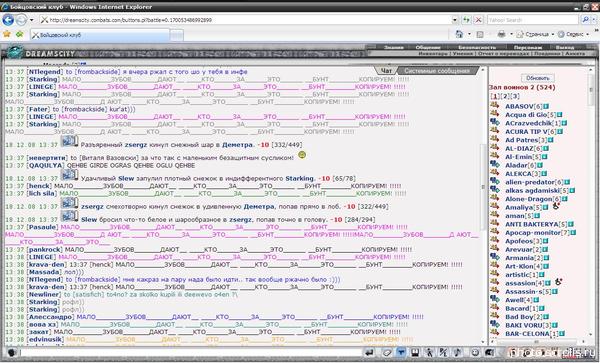Toggle chat sound with the music note icon
This screenshot has height=363, width=600.
pos(457,352)
